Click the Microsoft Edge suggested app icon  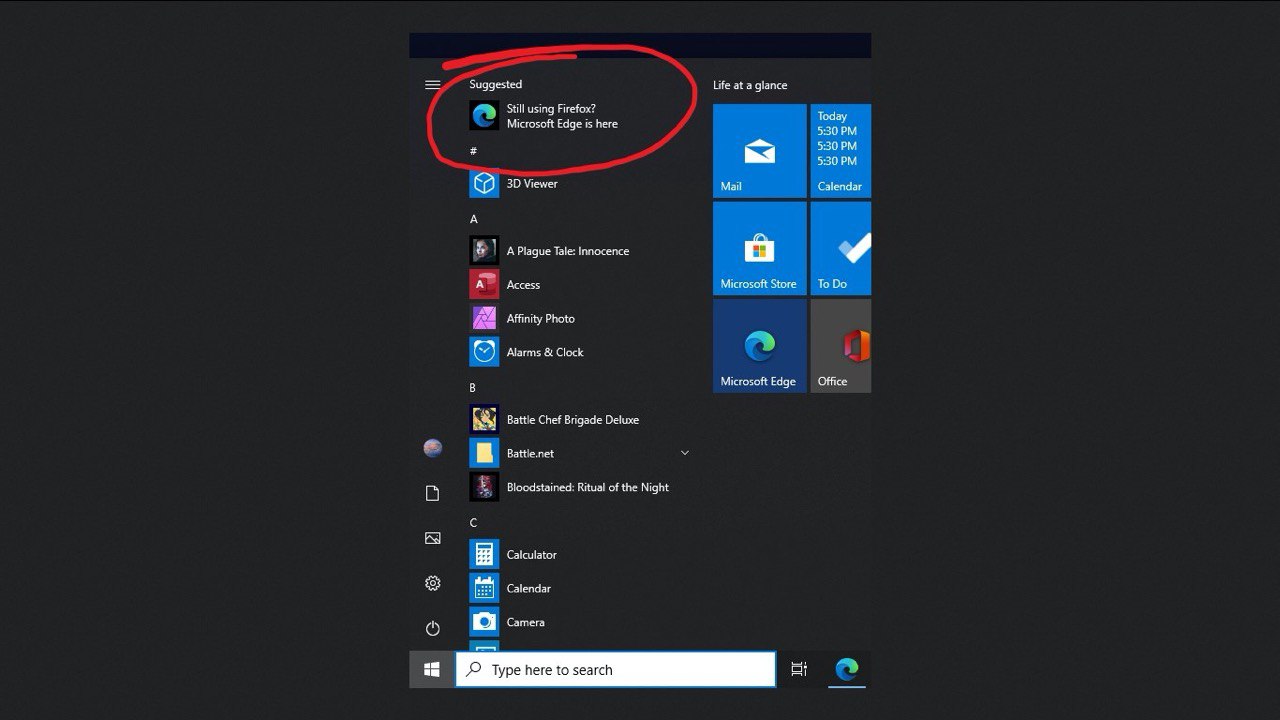point(484,116)
